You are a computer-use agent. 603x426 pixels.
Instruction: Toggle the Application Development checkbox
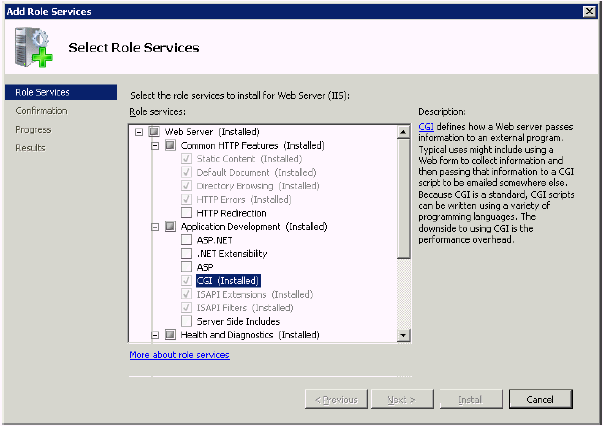coord(170,226)
